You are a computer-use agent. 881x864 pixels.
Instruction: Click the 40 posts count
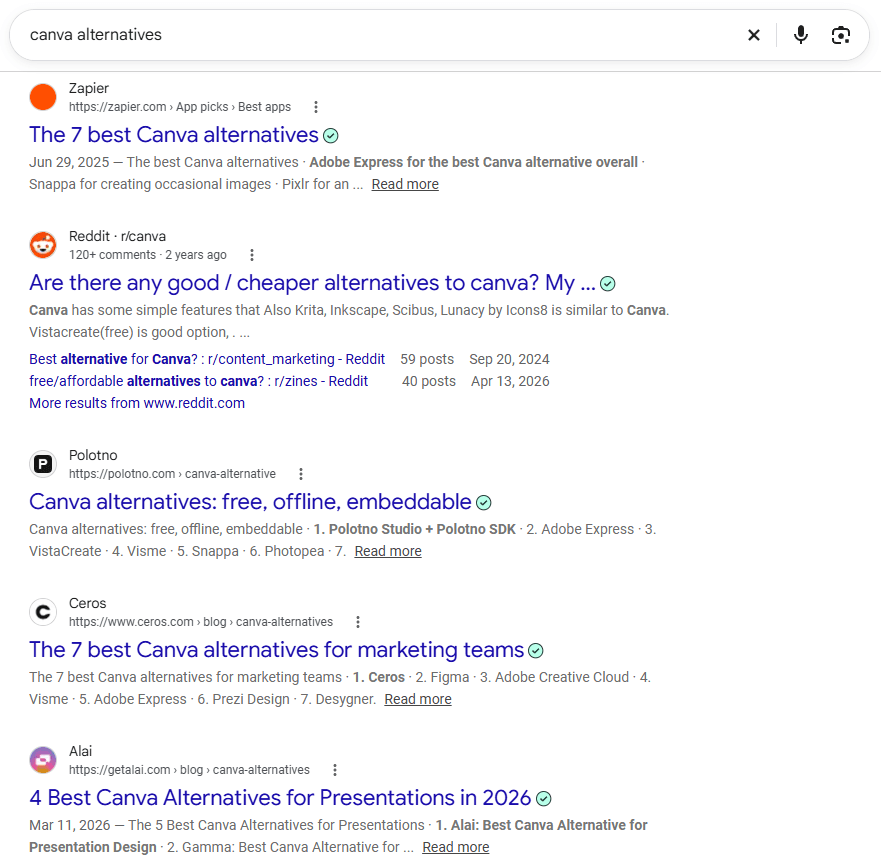(x=429, y=381)
